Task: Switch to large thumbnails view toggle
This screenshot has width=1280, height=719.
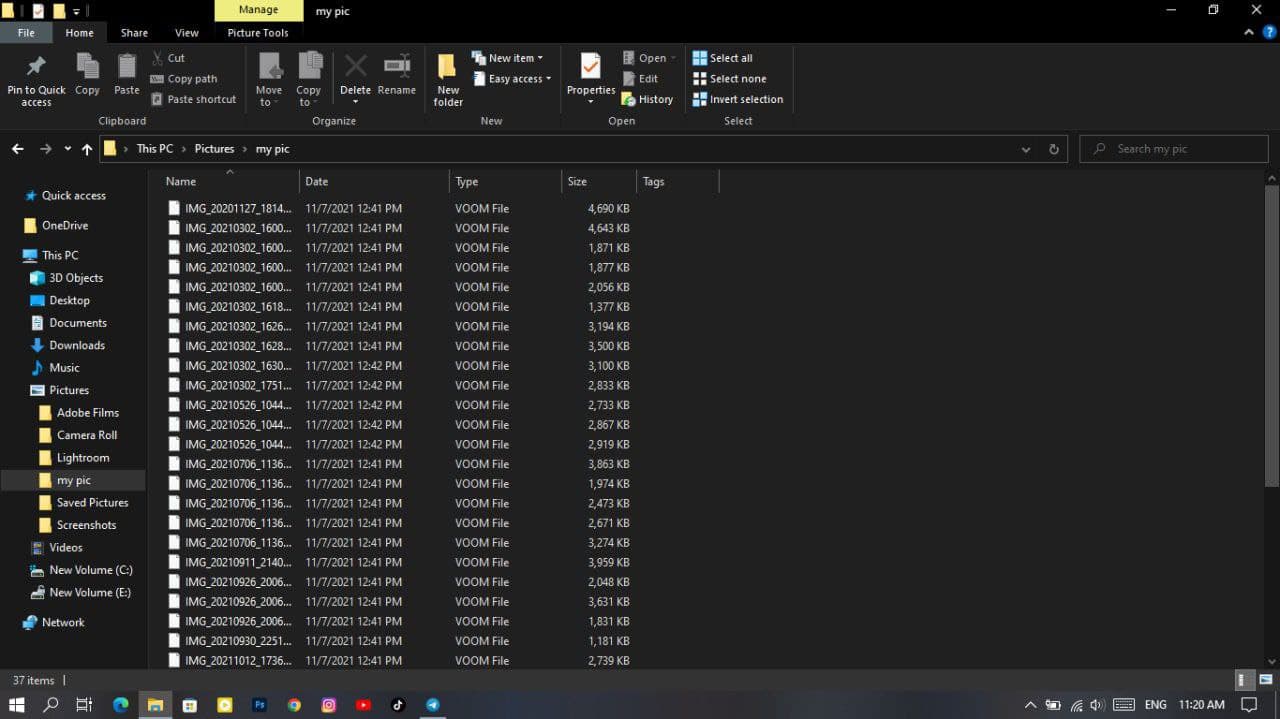Action: point(1265,680)
